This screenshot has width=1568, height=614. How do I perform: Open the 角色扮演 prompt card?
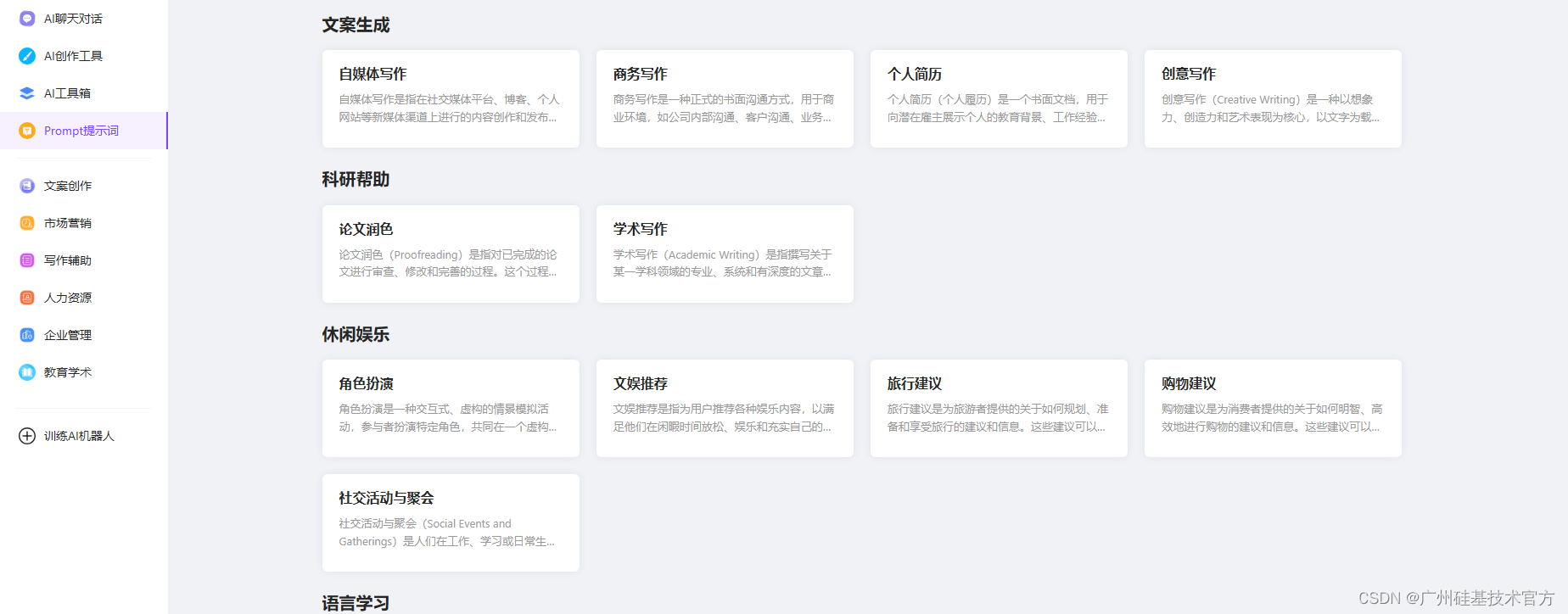click(x=451, y=408)
